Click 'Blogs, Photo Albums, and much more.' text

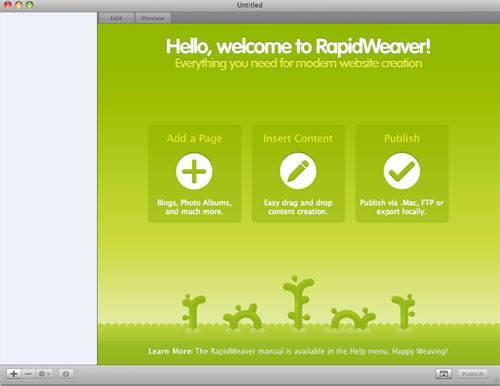[x=194, y=207]
